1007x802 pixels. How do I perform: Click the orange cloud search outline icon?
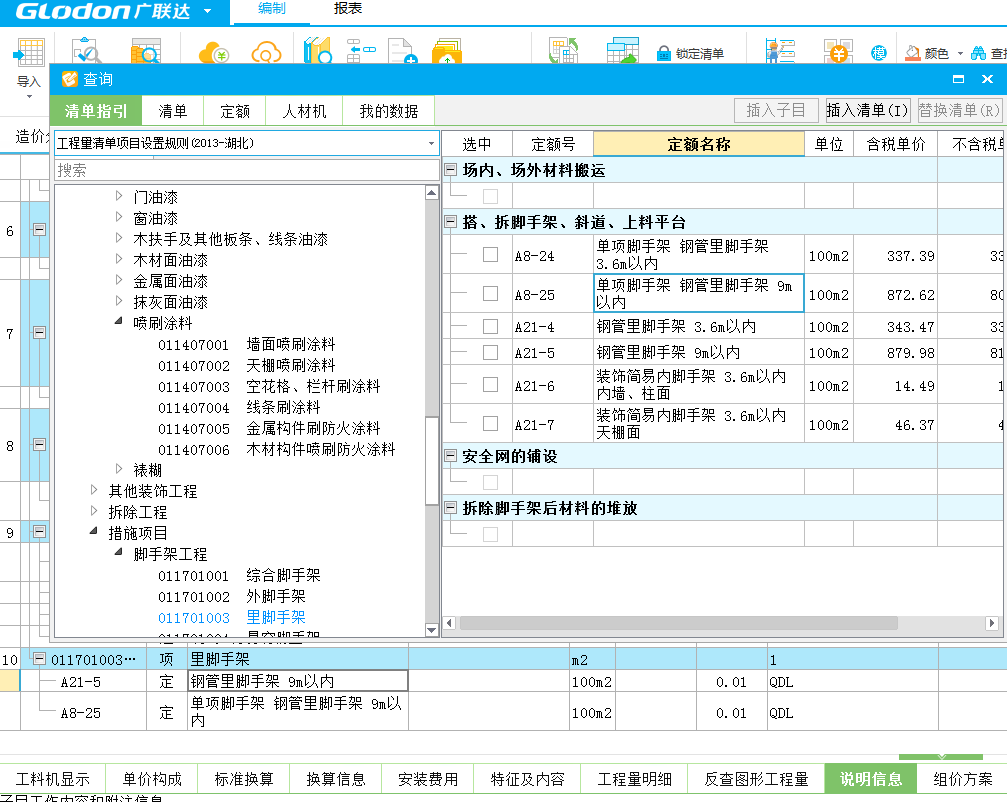pyautogui.click(x=266, y=52)
